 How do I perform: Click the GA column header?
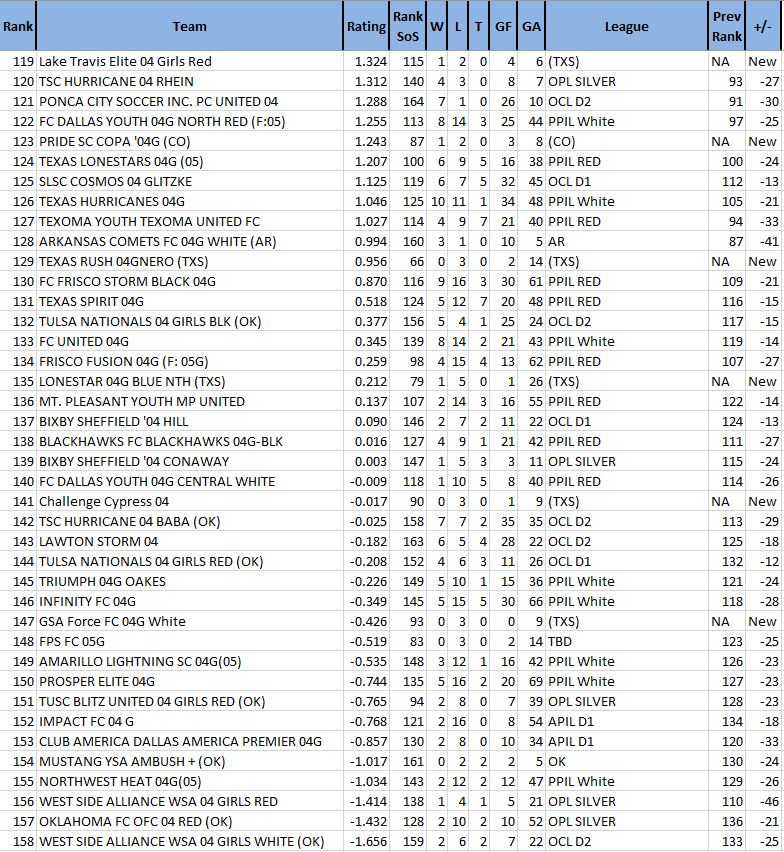coord(531,26)
